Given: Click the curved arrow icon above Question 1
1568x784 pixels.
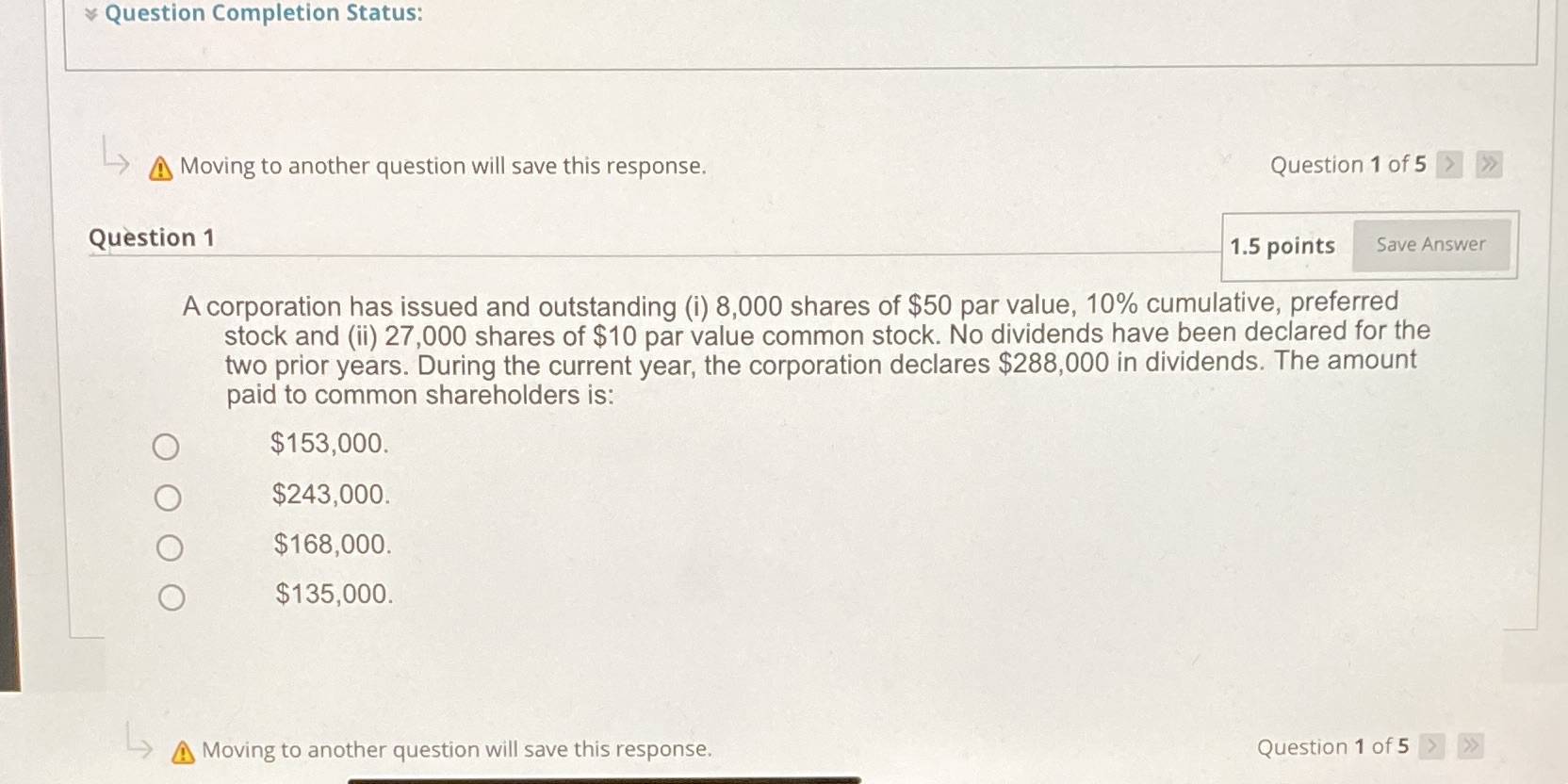Looking at the screenshot, I should coord(115,162).
